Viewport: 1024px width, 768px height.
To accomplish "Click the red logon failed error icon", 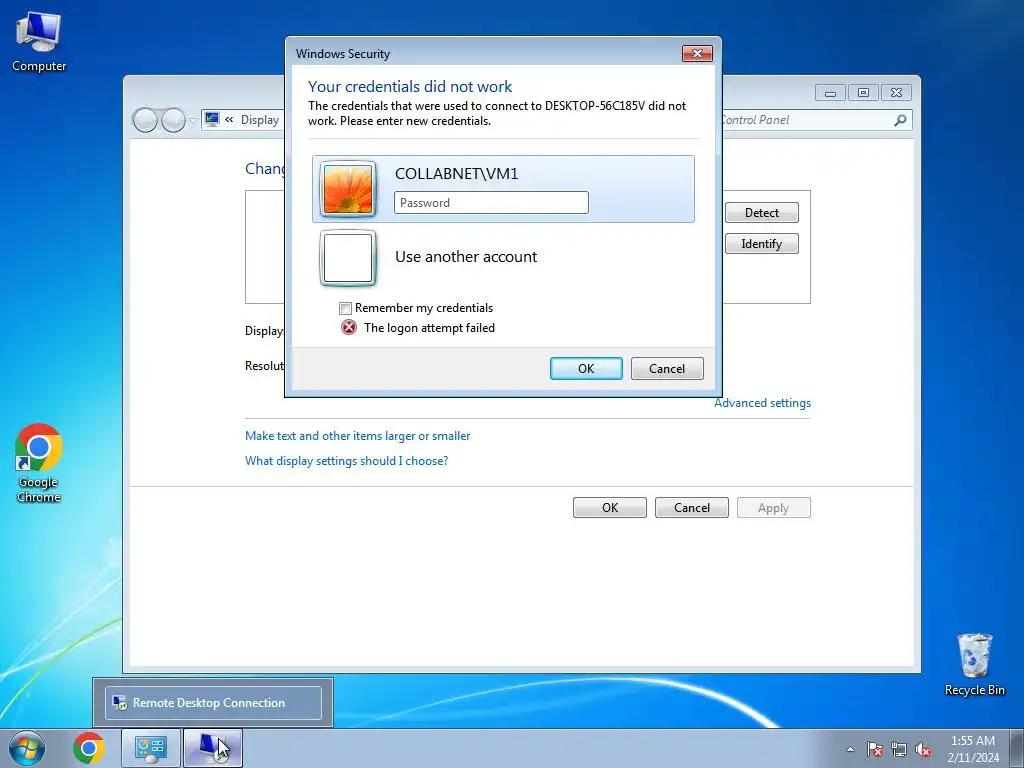I will [x=349, y=327].
